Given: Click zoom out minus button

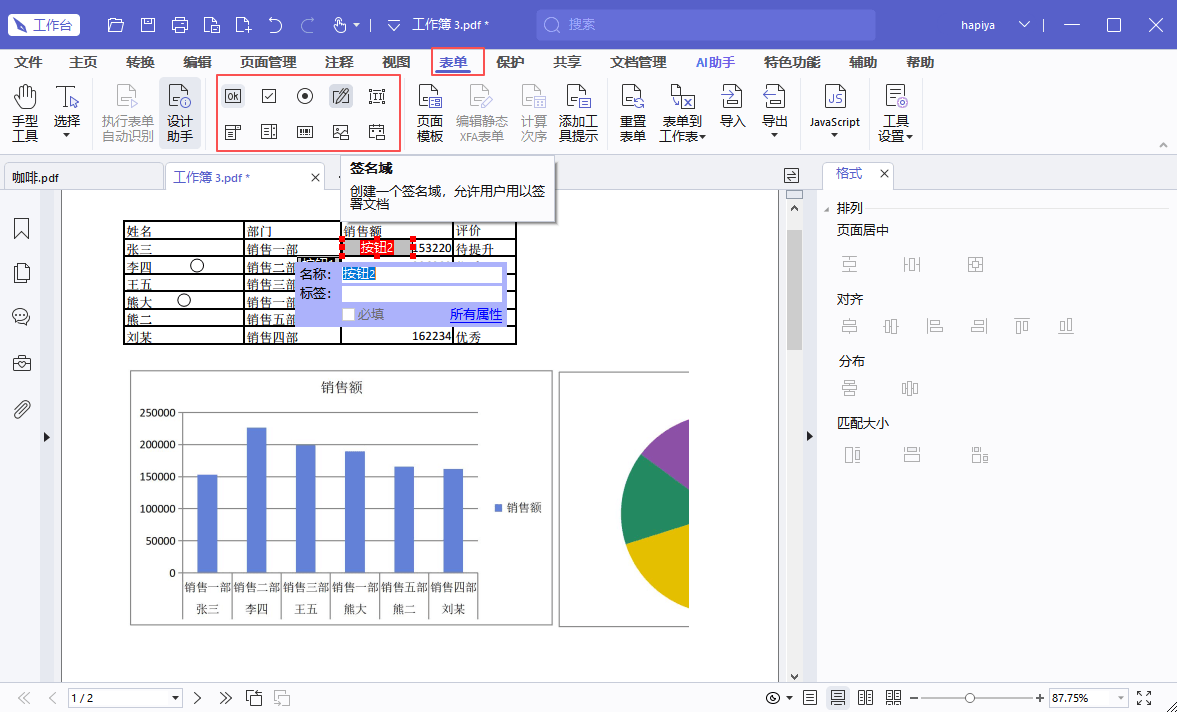Looking at the screenshot, I should click(x=914, y=698).
